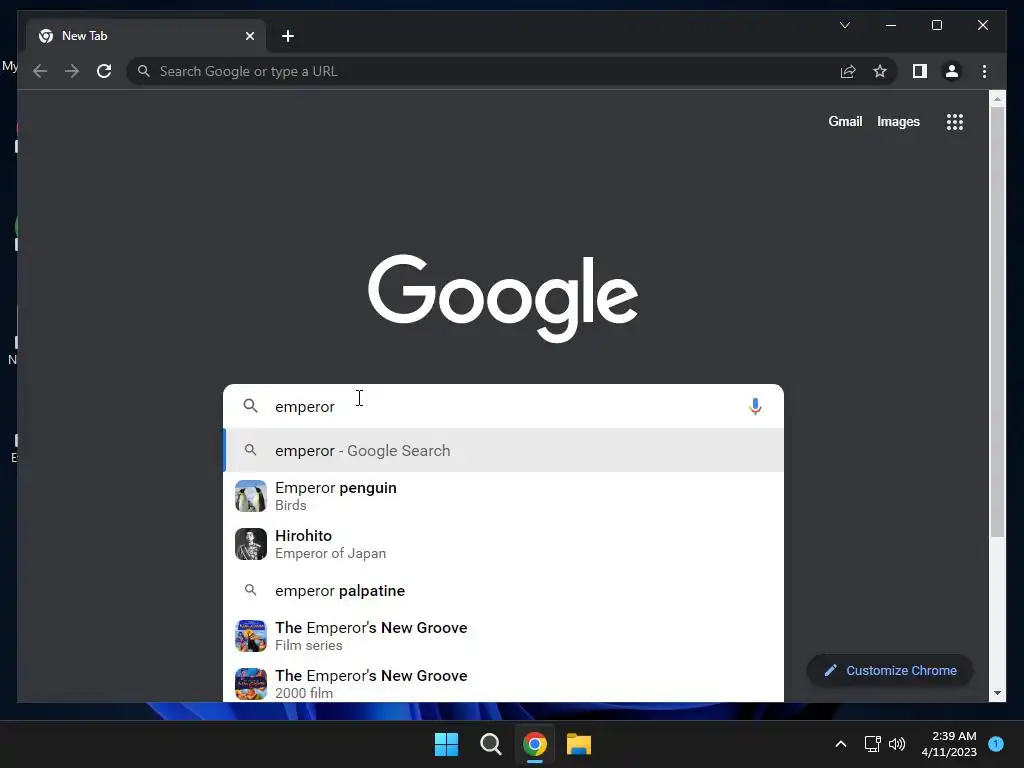Screen dimensions: 1024x768
Task: Open Windows taskbar search
Action: click(x=490, y=744)
